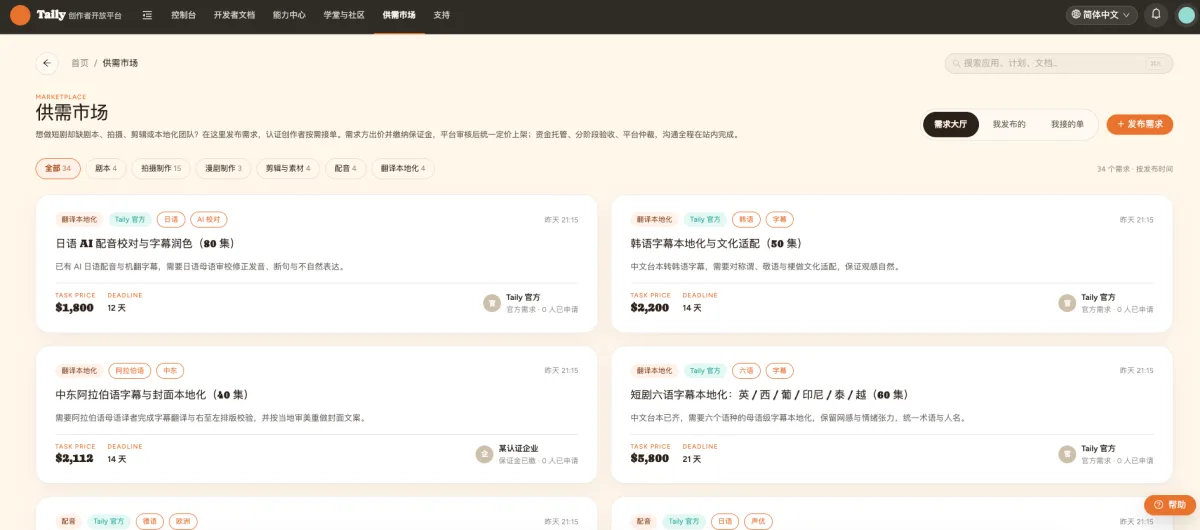Click Tally 官方 avatar on Japanese dubbing card
The image size is (1200, 530).
[492, 302]
